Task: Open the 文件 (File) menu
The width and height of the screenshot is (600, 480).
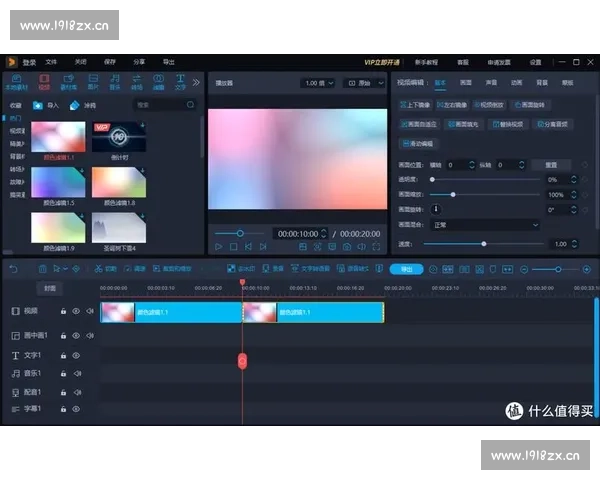Action: (x=51, y=61)
